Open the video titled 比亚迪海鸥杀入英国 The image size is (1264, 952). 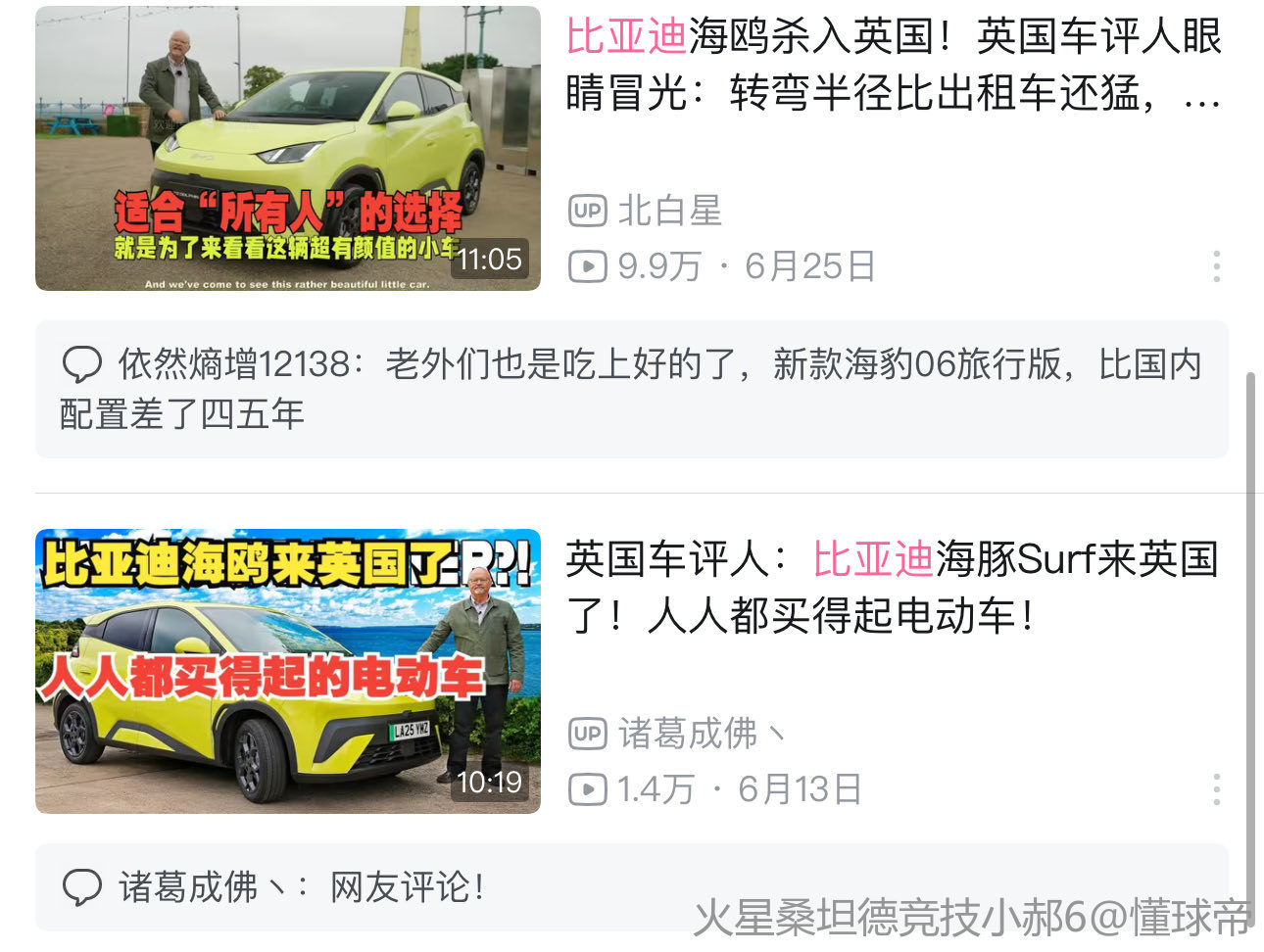point(895,65)
